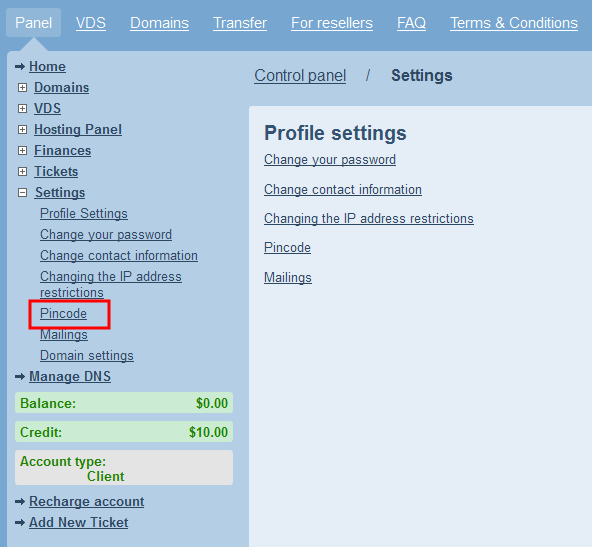The width and height of the screenshot is (592, 547).
Task: Go to Home in the sidebar
Action: coord(47,66)
